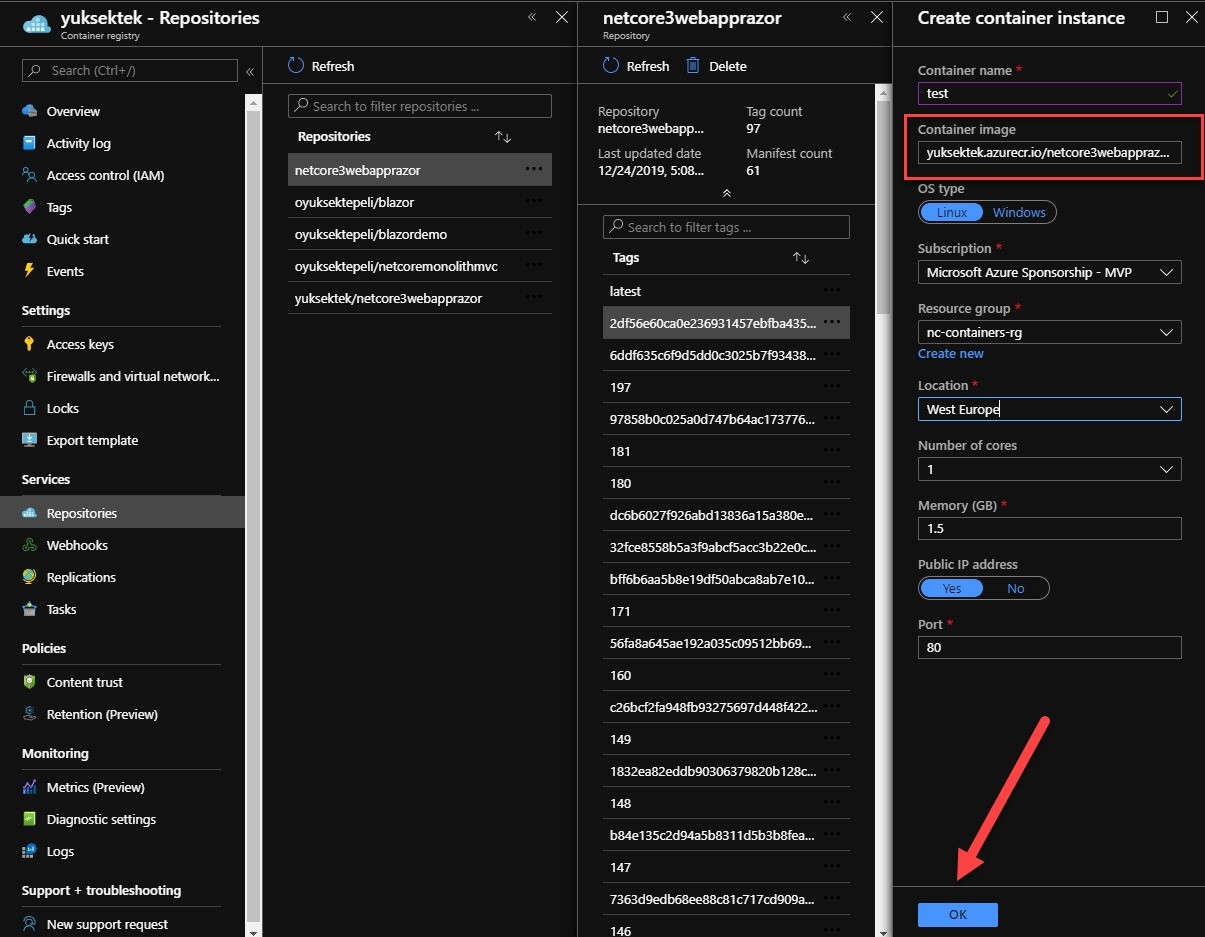Click the Metrics (Preview) chart icon

tap(29, 787)
